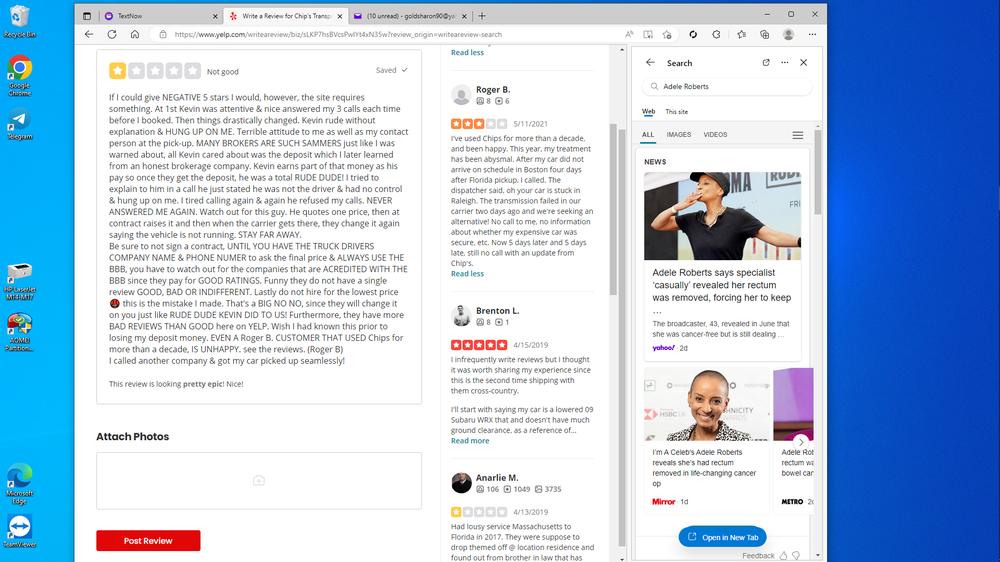Open new browser tab with plus icon
Screen dimensions: 1000x562
[482, 16]
